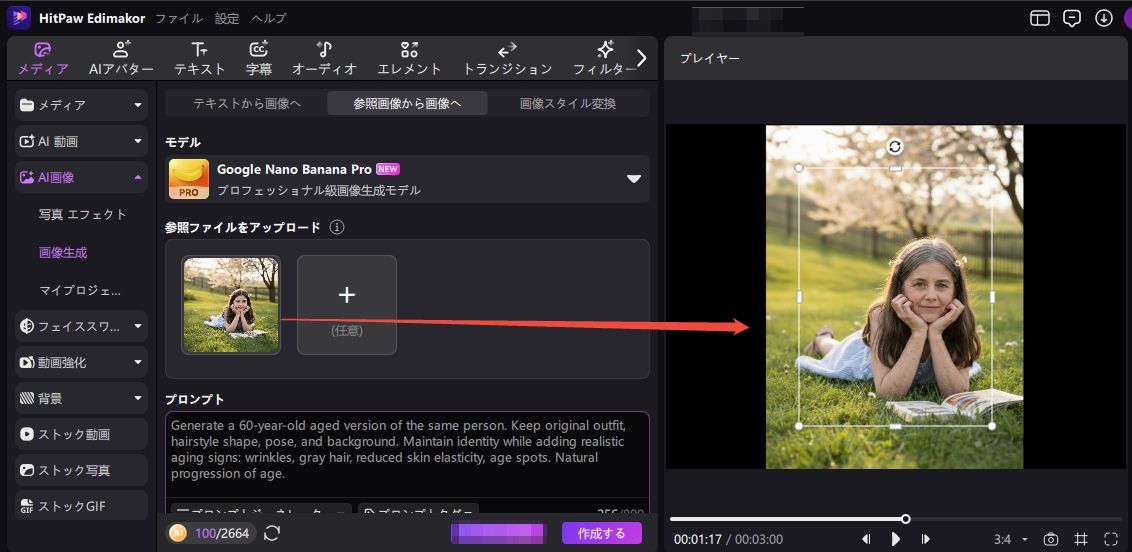Click the bottom-right resize handle of the image
Screen dimensions: 1132x552
click(992, 426)
